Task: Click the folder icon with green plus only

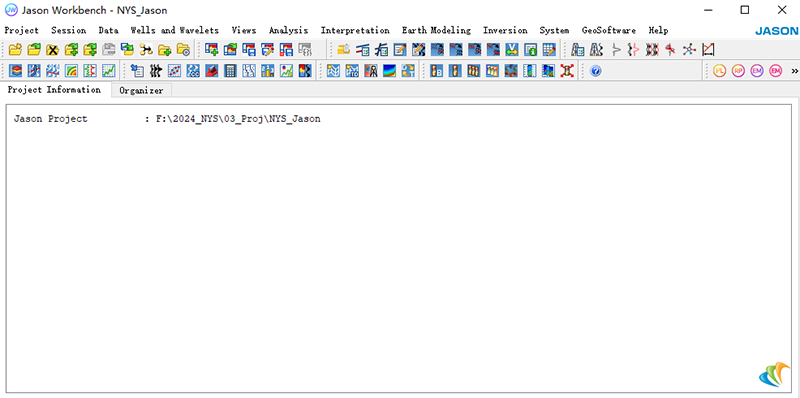Action: 165,50
